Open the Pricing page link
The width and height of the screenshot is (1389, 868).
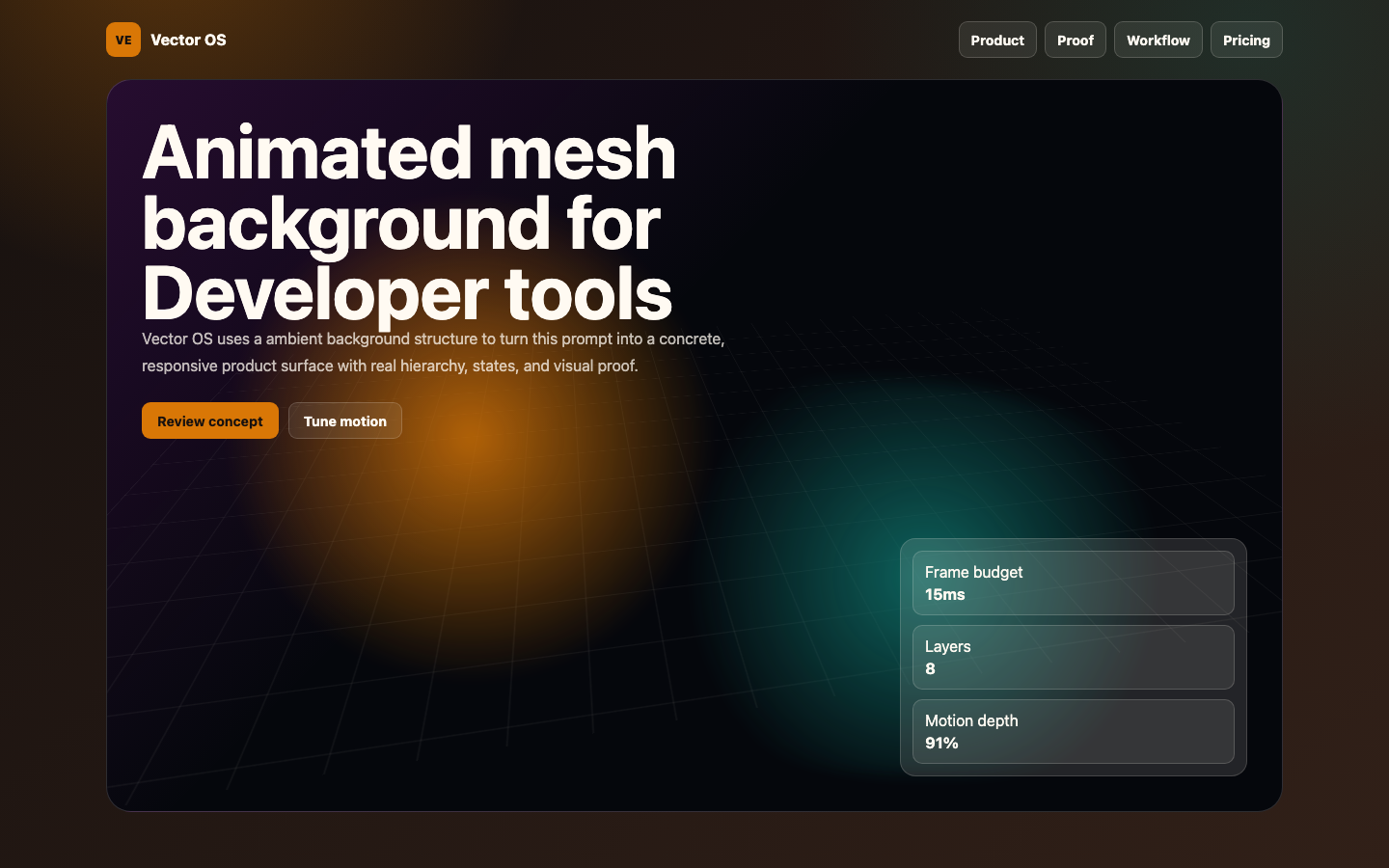[x=1246, y=40]
